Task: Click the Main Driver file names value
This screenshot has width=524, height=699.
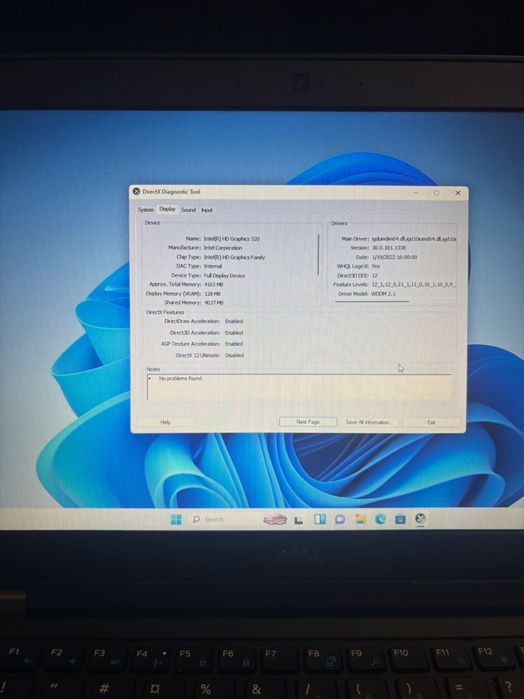Action: click(414, 239)
